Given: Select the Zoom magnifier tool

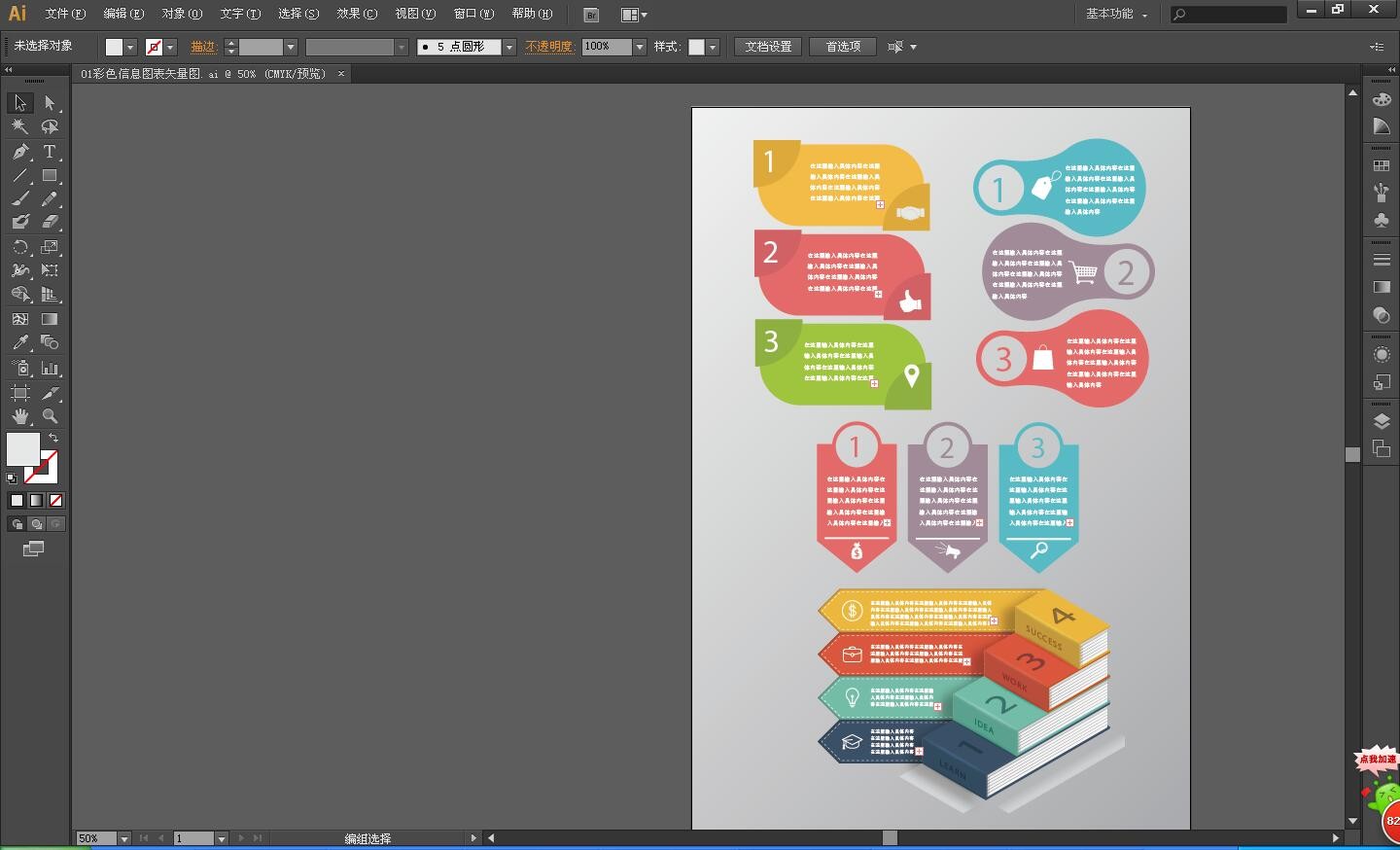Looking at the screenshot, I should (x=50, y=416).
